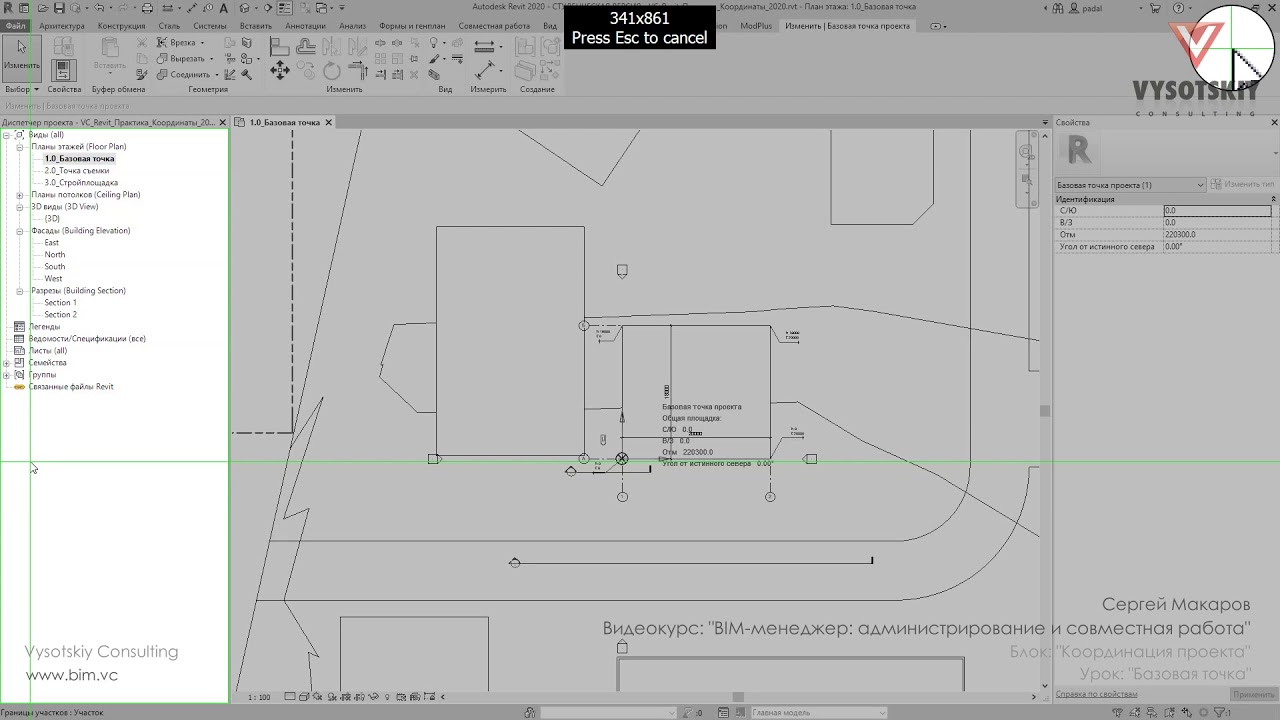Close the 1.0_Базовая точка view tab
This screenshot has width=1280, height=720.
click(x=328, y=122)
